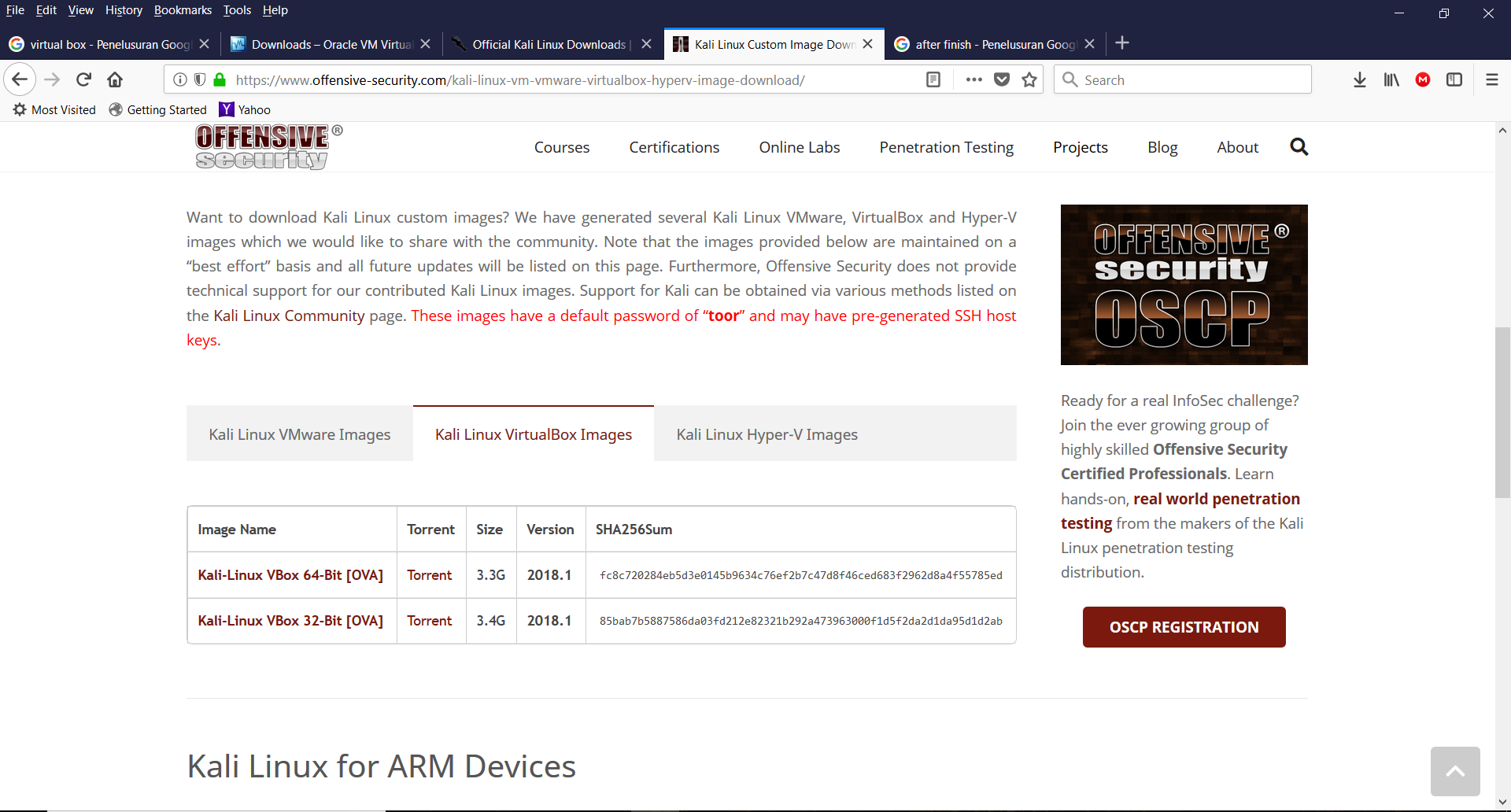Open the Projects navigation item
The image size is (1511, 812).
point(1081,147)
